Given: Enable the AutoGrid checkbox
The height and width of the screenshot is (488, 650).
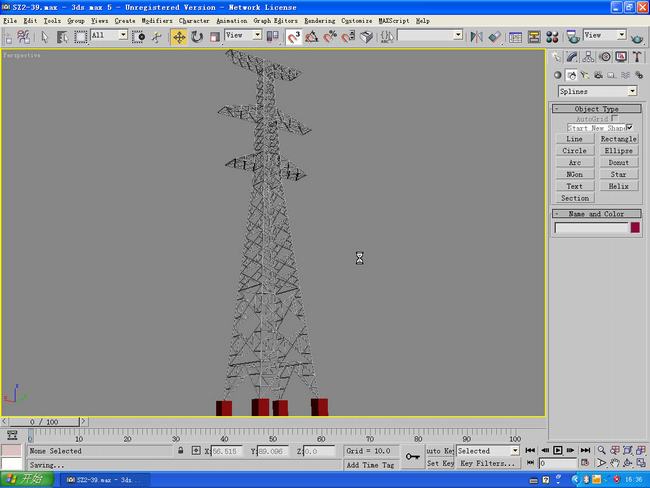Looking at the screenshot, I should (615, 119).
